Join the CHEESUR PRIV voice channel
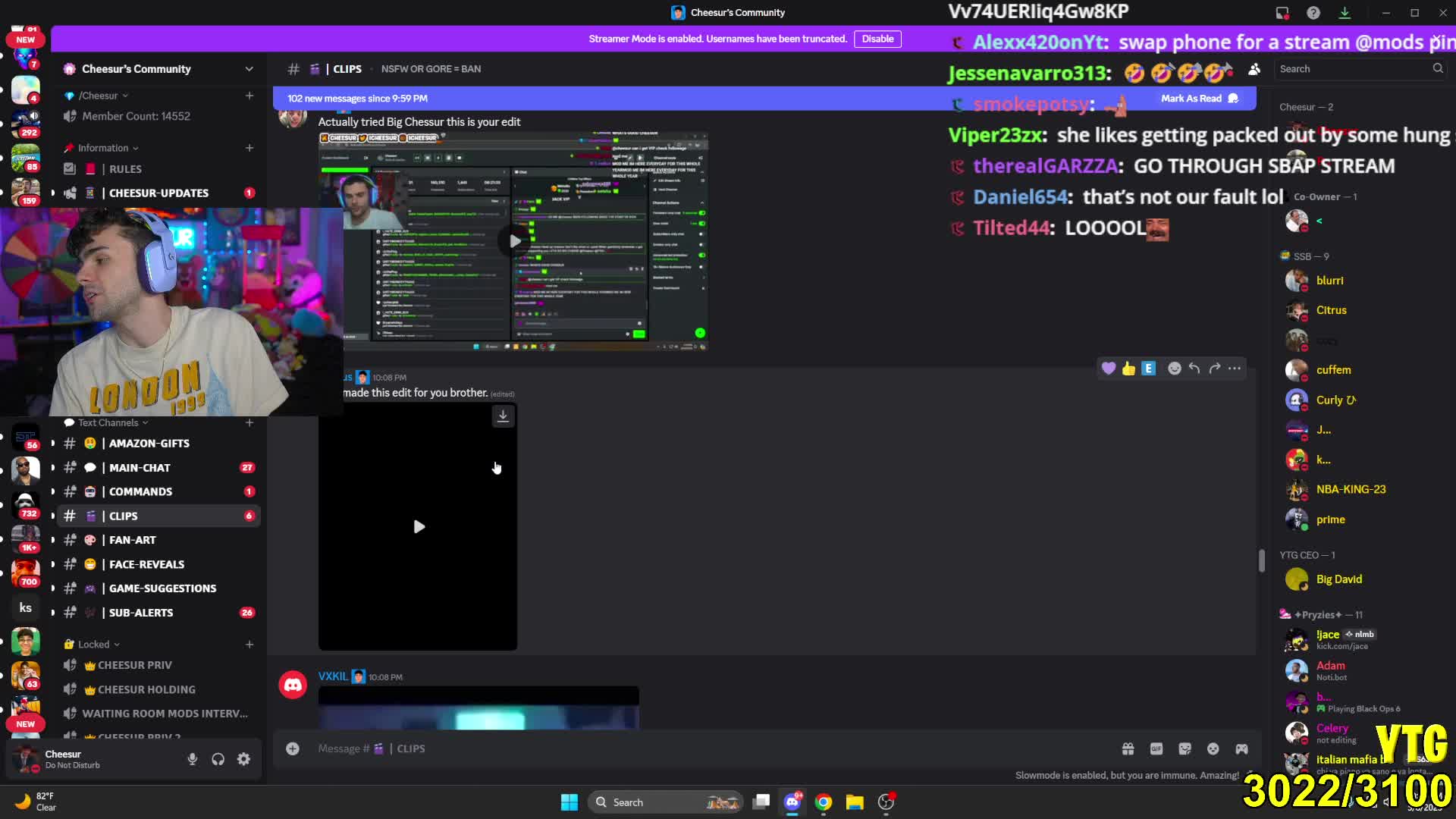The width and height of the screenshot is (1456, 819). 159,665
